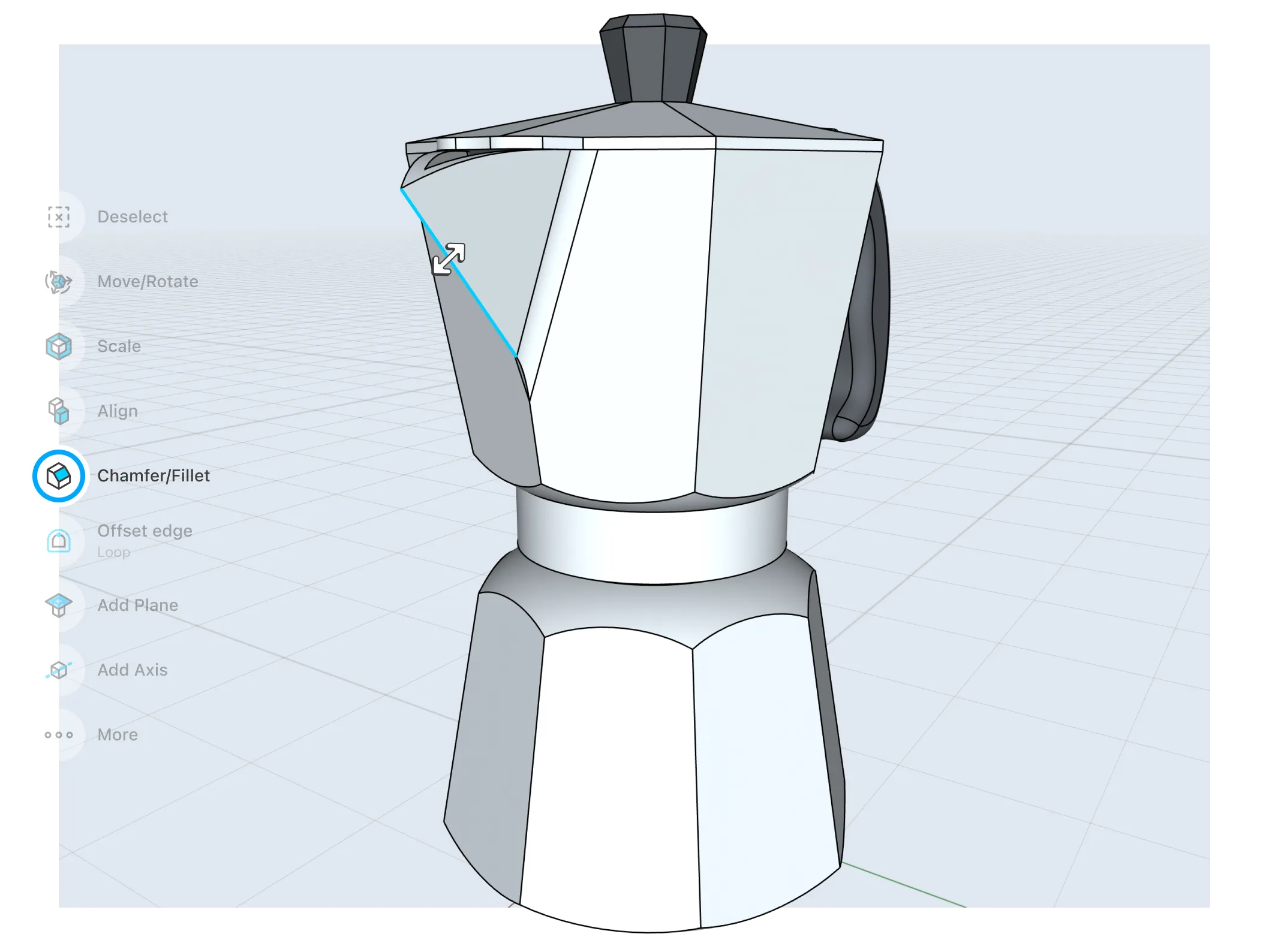Click the highlighted Chamfer/Fillet icon
The width and height of the screenshot is (1269, 952).
(58, 476)
